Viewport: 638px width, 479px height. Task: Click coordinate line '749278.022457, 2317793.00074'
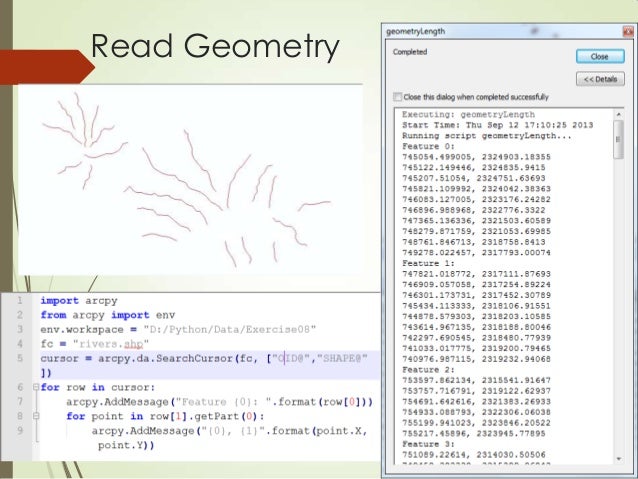476,253
